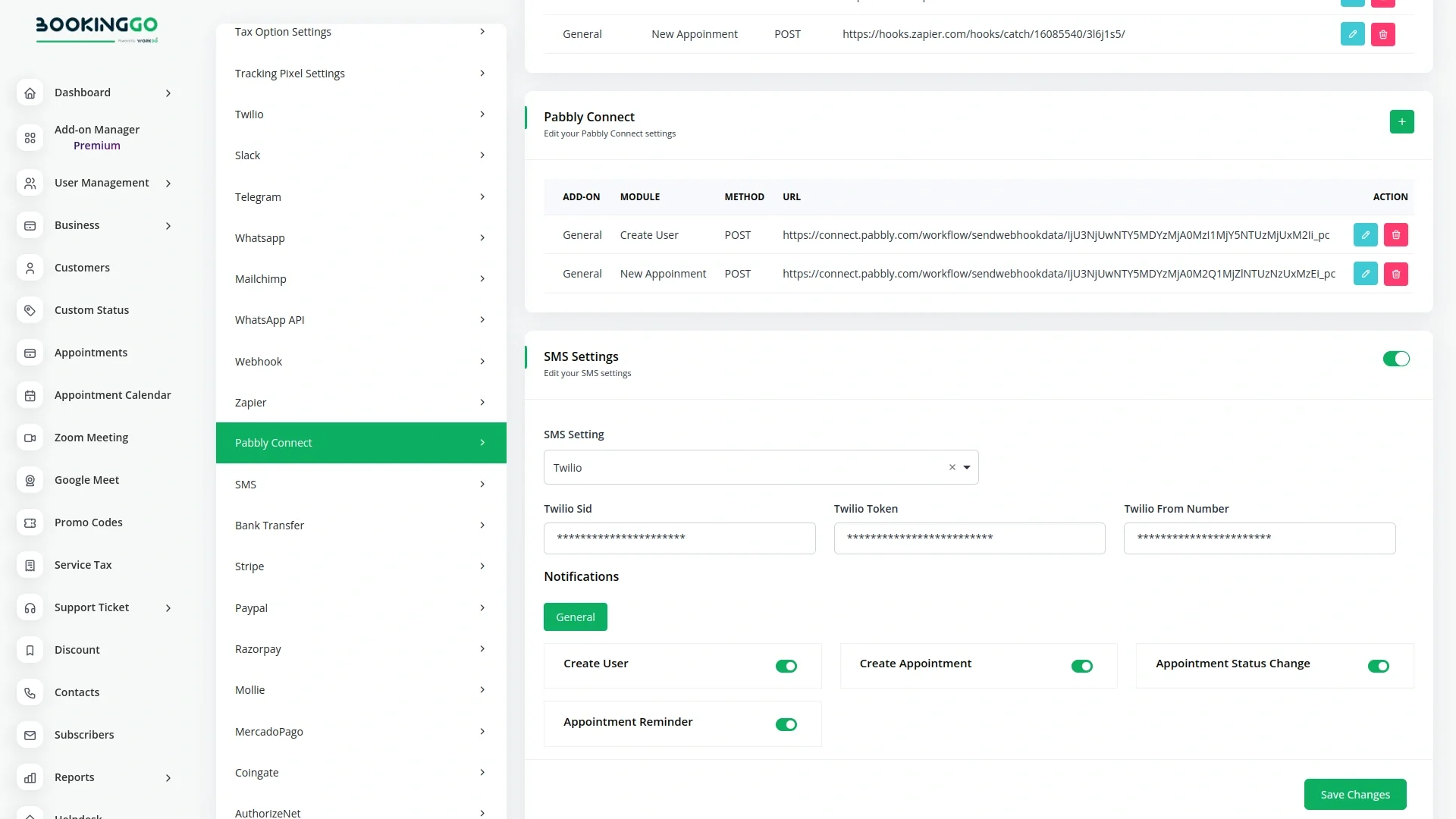The image size is (1456, 819).
Task: Click the Twilio Token input field
Action: tap(969, 538)
